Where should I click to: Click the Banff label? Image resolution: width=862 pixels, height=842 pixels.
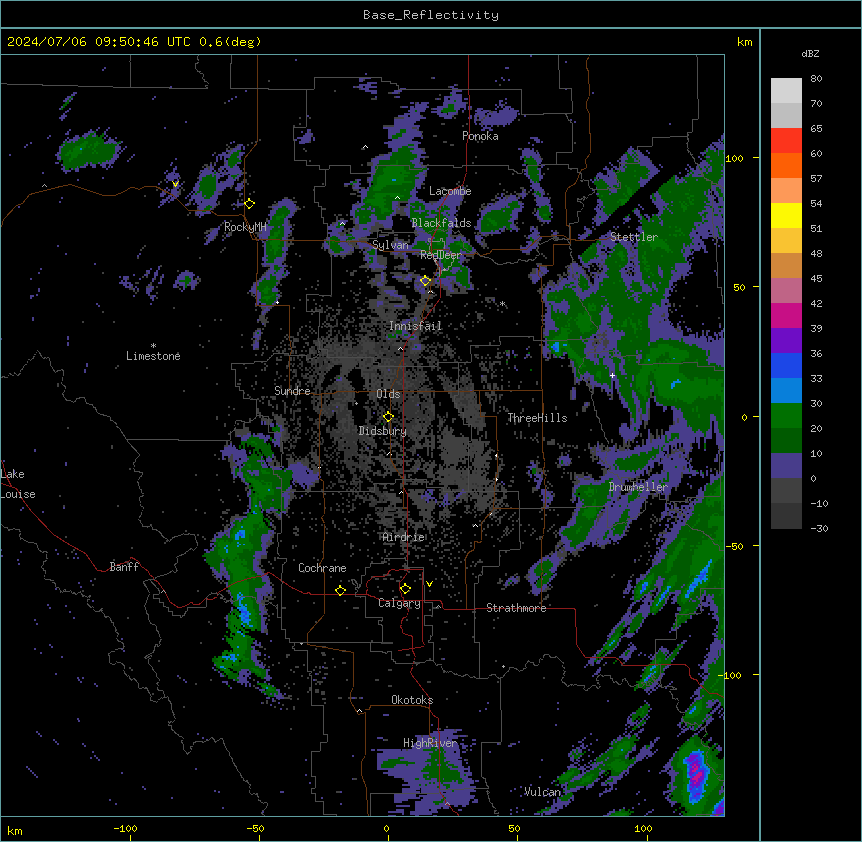click(x=124, y=567)
